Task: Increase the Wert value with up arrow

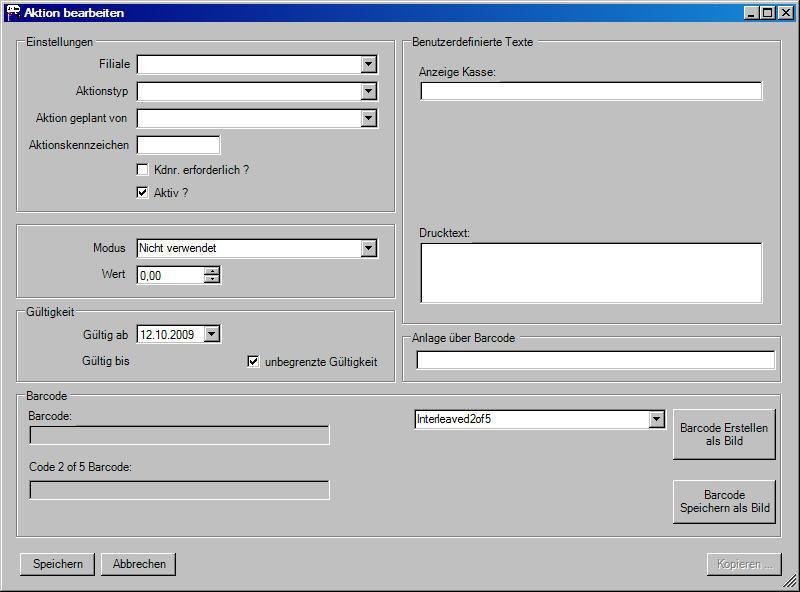Action: (212, 270)
